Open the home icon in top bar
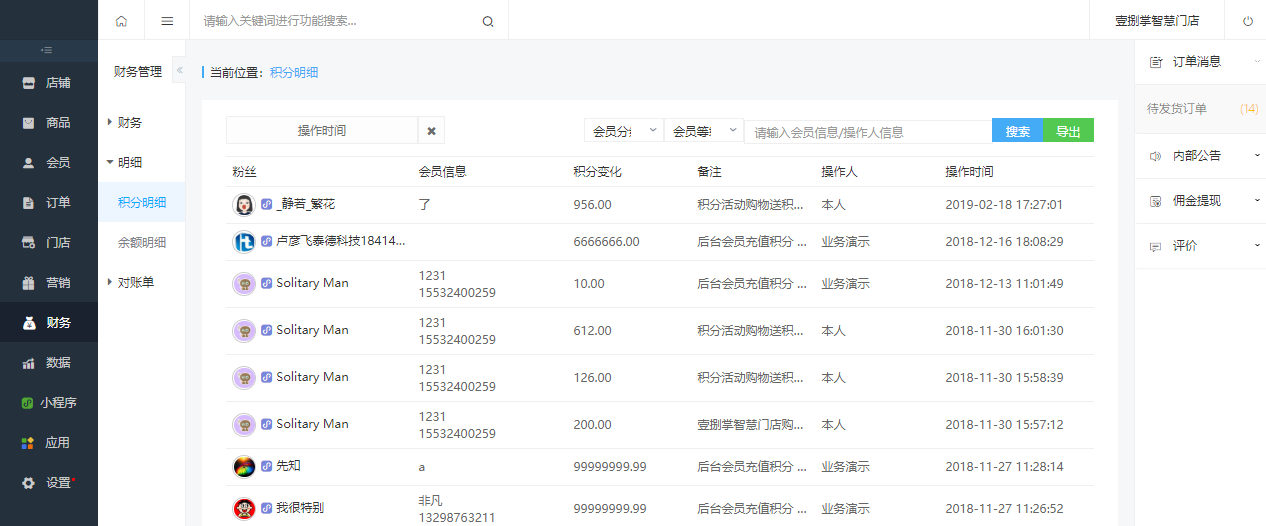This screenshot has height=526, width=1266. point(121,21)
